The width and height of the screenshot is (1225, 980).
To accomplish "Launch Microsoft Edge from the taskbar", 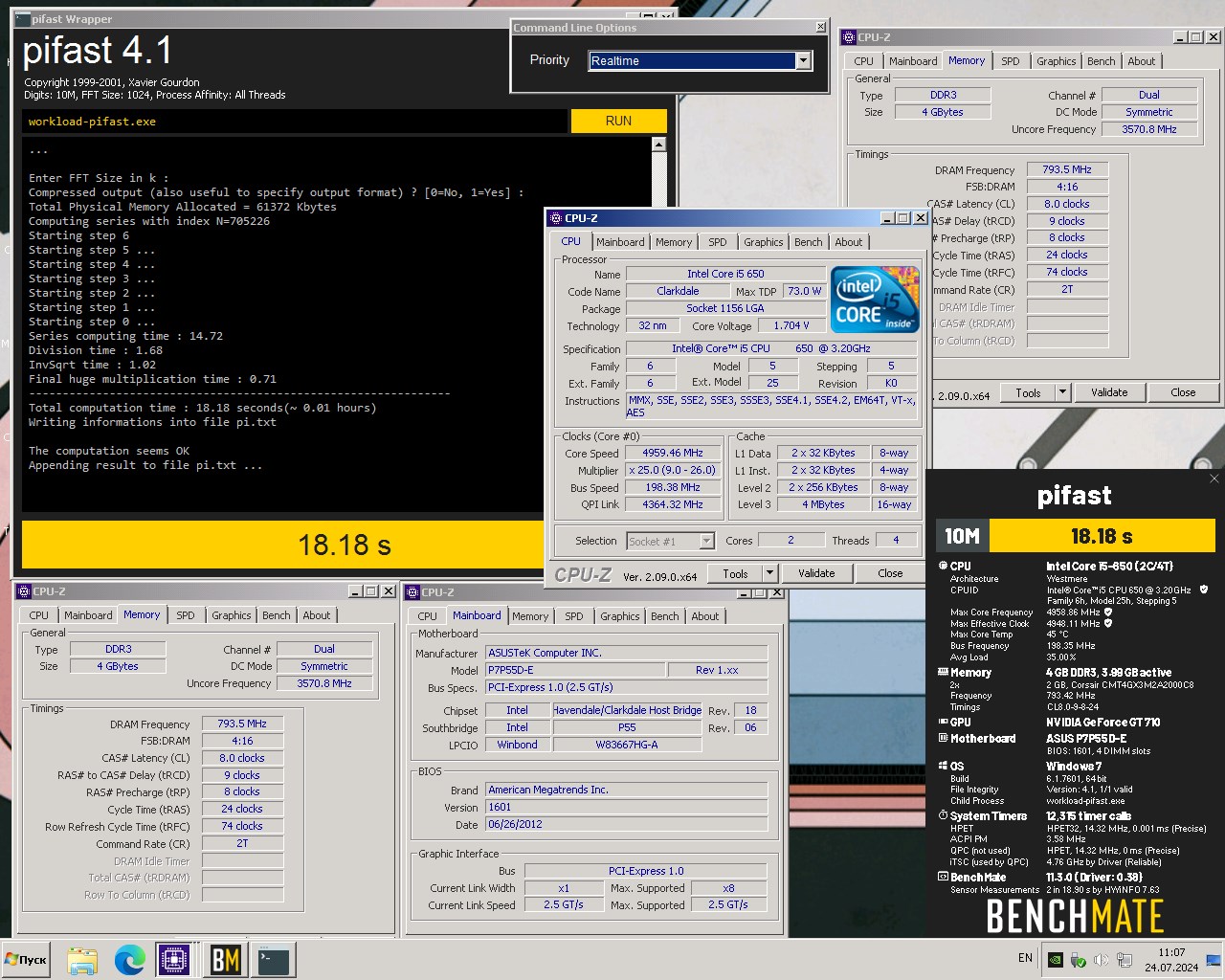I will tap(130, 960).
